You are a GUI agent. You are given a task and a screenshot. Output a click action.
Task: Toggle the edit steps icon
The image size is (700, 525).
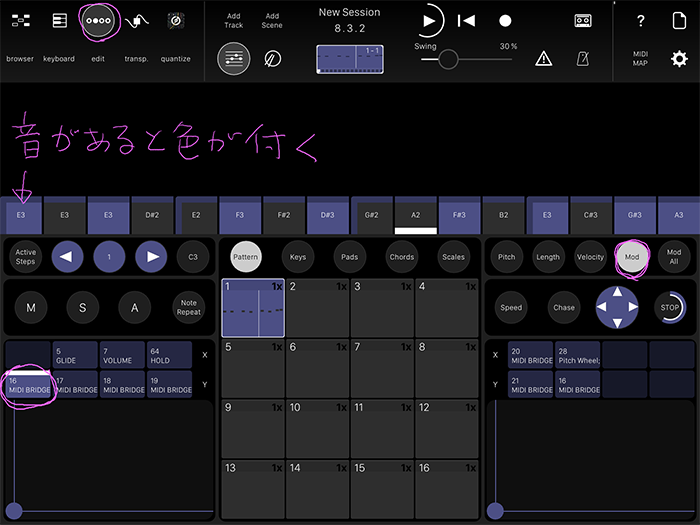[98, 21]
